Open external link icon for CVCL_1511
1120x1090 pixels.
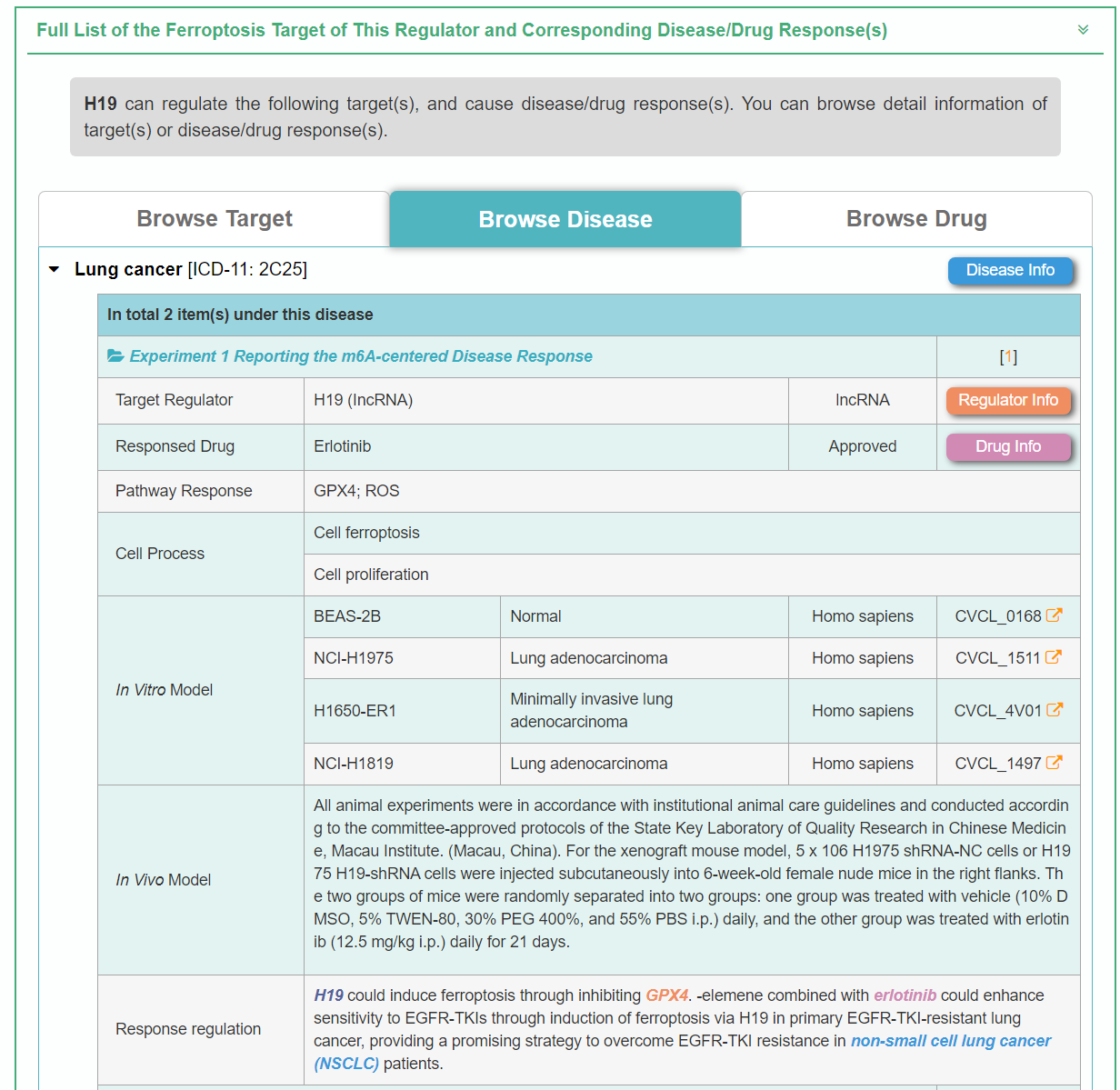click(1053, 657)
